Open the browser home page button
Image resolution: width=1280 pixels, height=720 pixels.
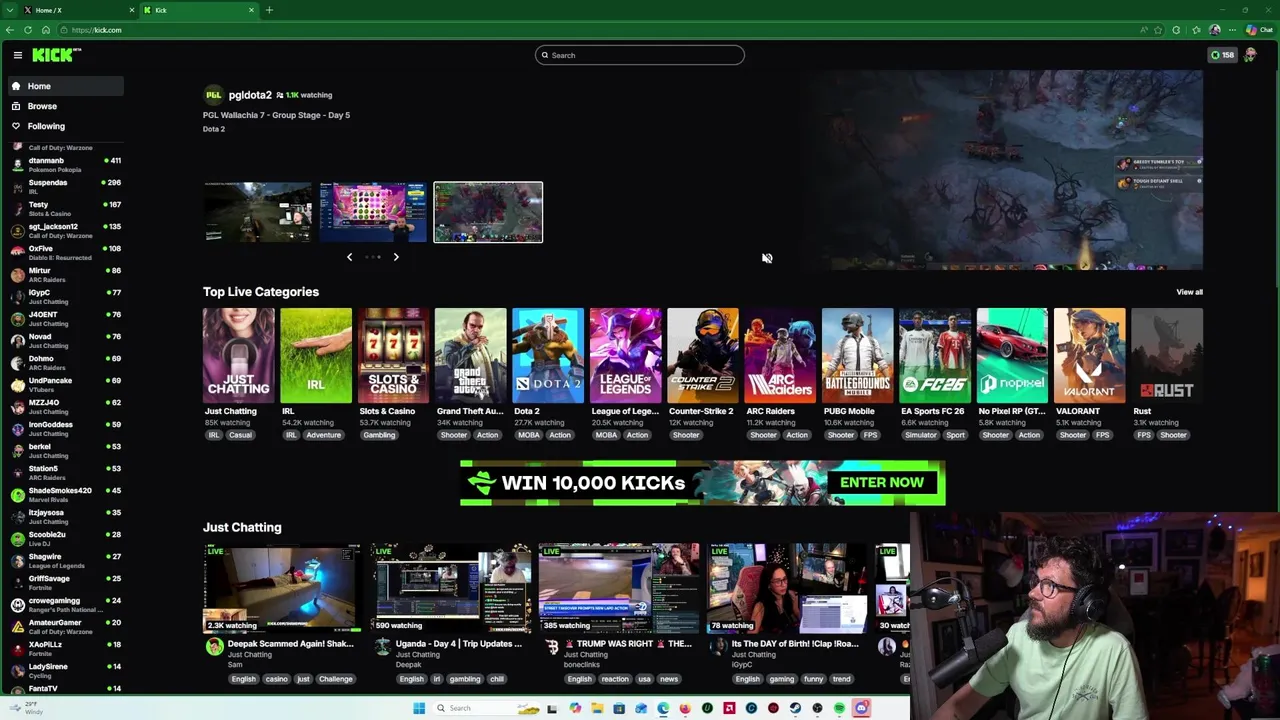coord(45,30)
